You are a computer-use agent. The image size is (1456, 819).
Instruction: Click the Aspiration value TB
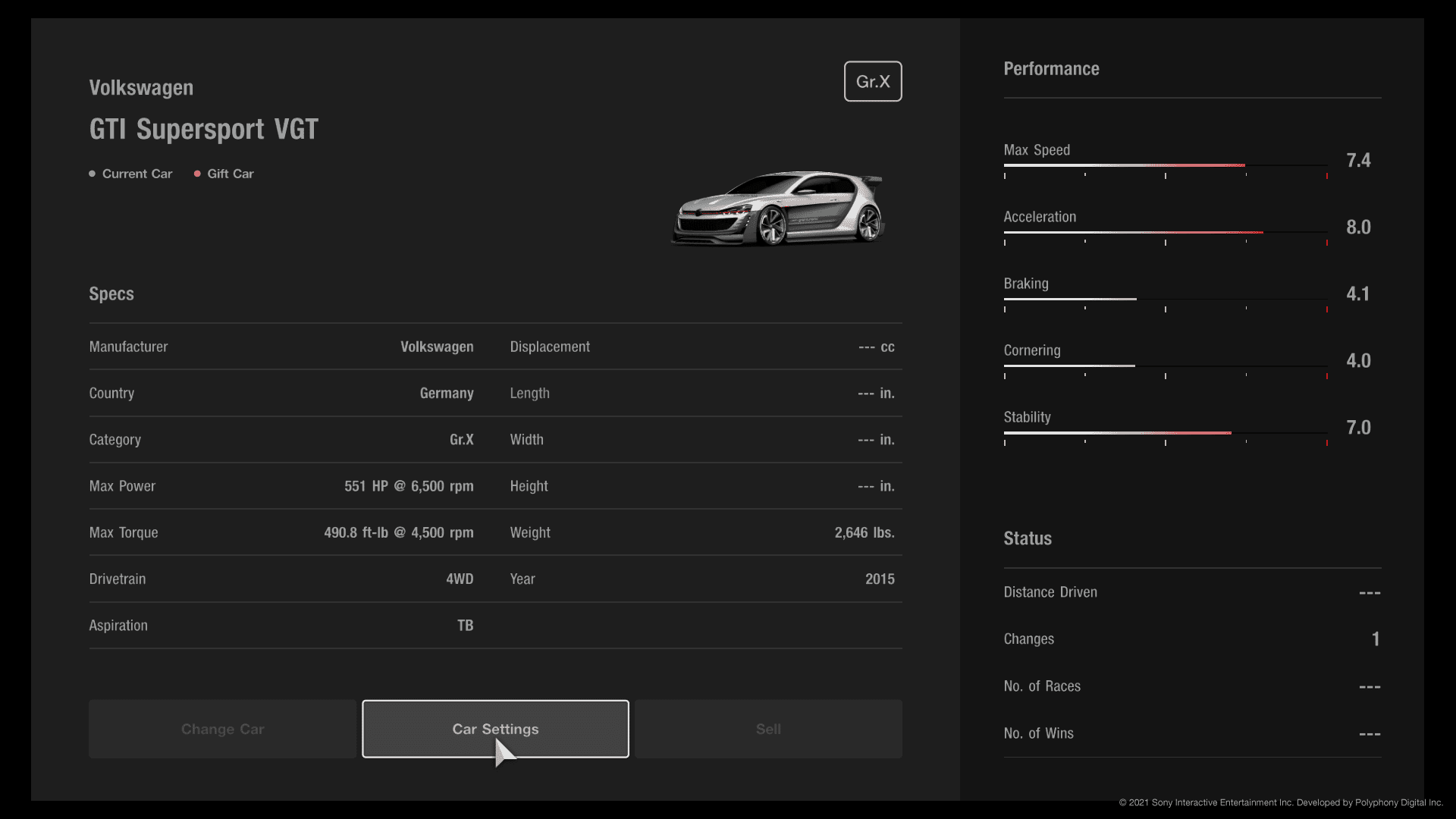[466, 626]
